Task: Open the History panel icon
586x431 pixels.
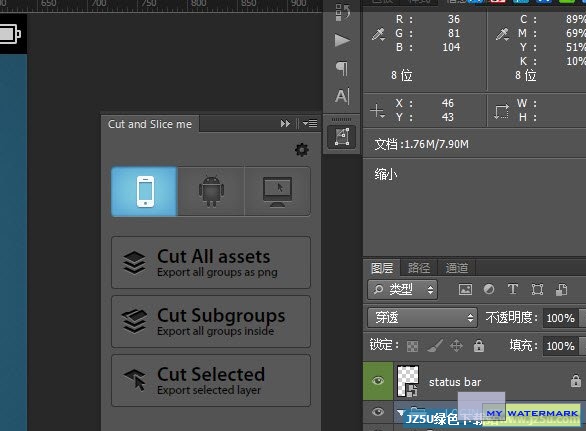Action: coord(342,12)
